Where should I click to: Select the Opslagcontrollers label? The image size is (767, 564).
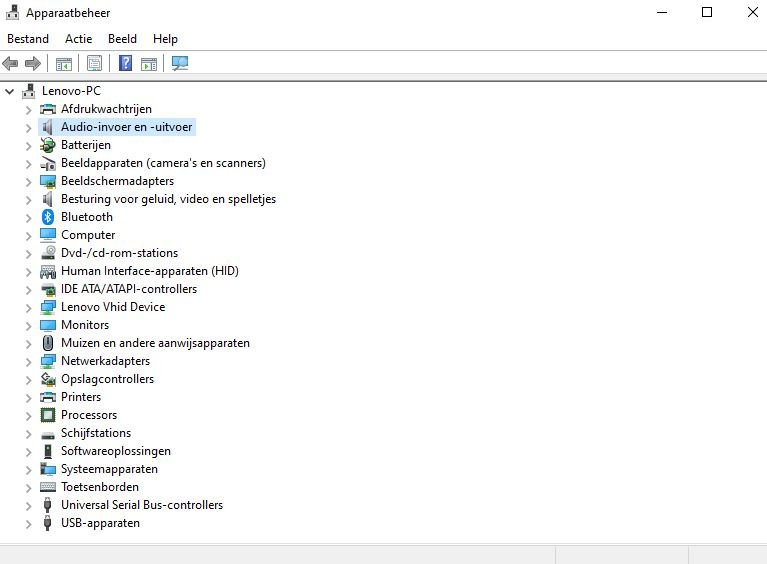tap(107, 379)
